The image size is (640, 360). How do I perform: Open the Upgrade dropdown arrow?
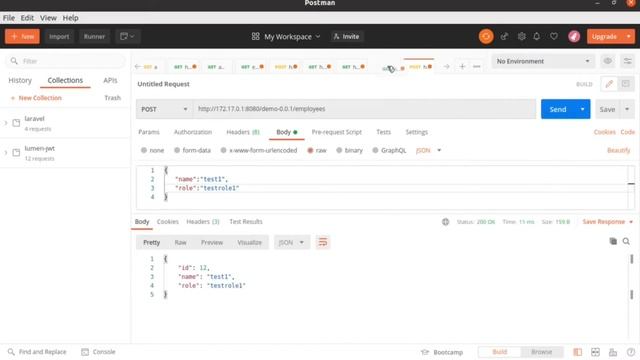click(629, 36)
